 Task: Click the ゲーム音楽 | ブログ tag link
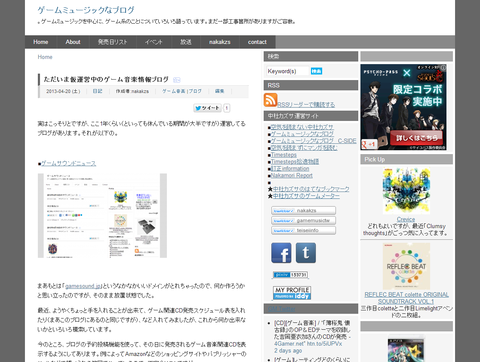182,91
